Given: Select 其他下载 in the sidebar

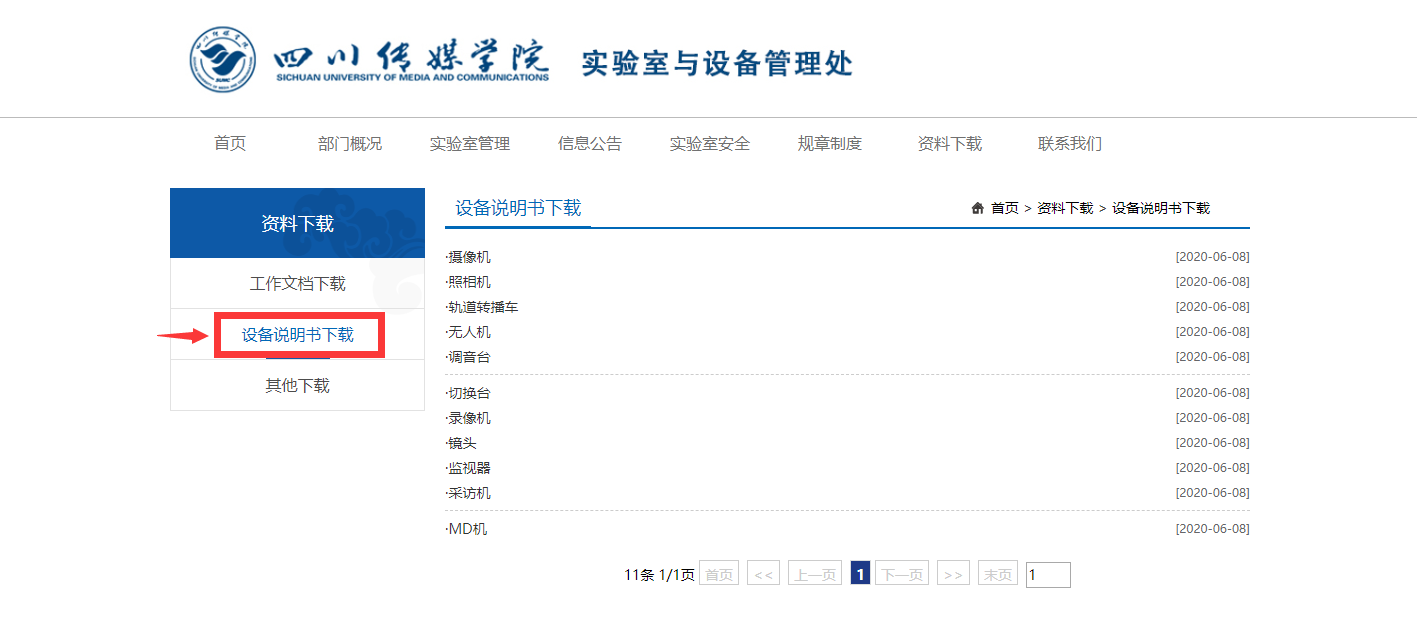Looking at the screenshot, I should point(297,386).
